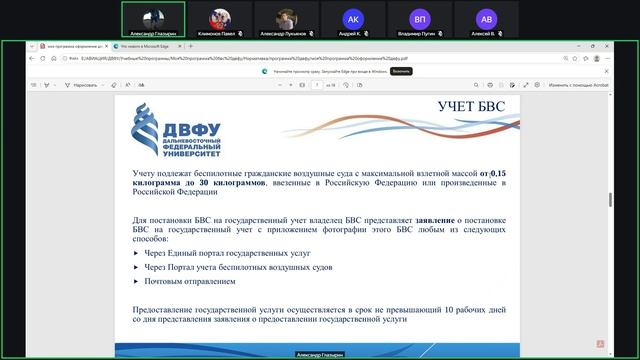Select Владимир Пугин participant tile
The image size is (640, 360).
click(x=420, y=20)
